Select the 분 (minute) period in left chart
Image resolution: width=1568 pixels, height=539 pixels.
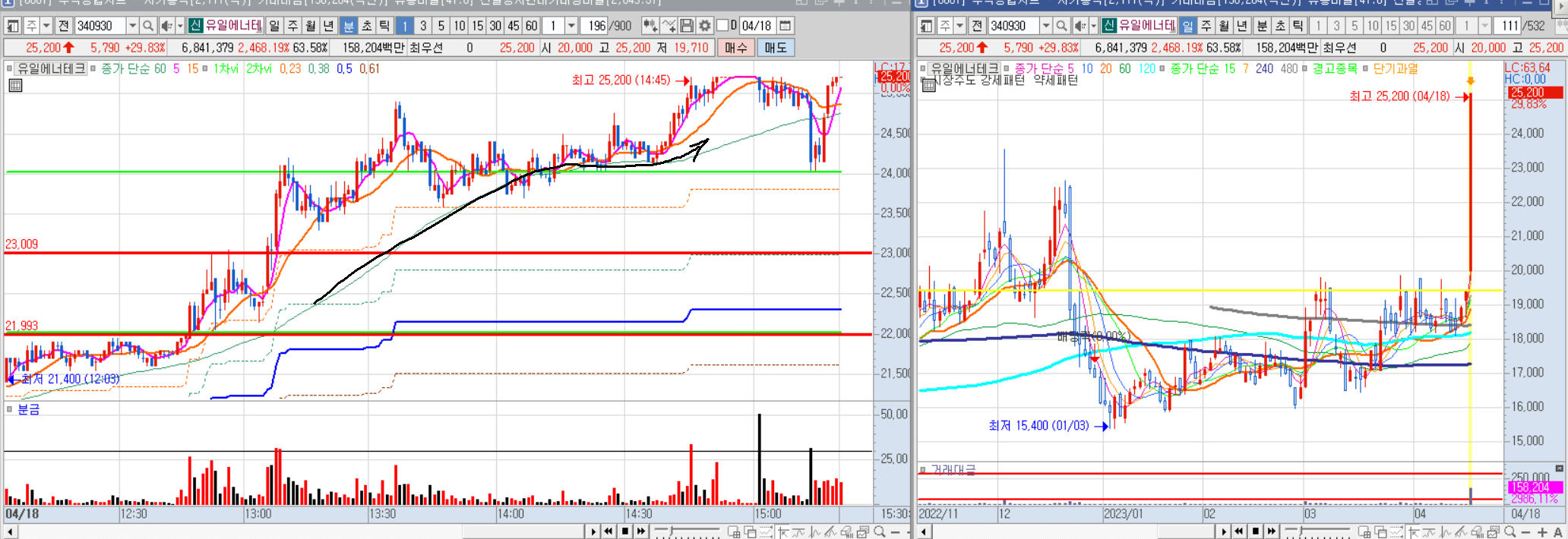click(x=349, y=26)
